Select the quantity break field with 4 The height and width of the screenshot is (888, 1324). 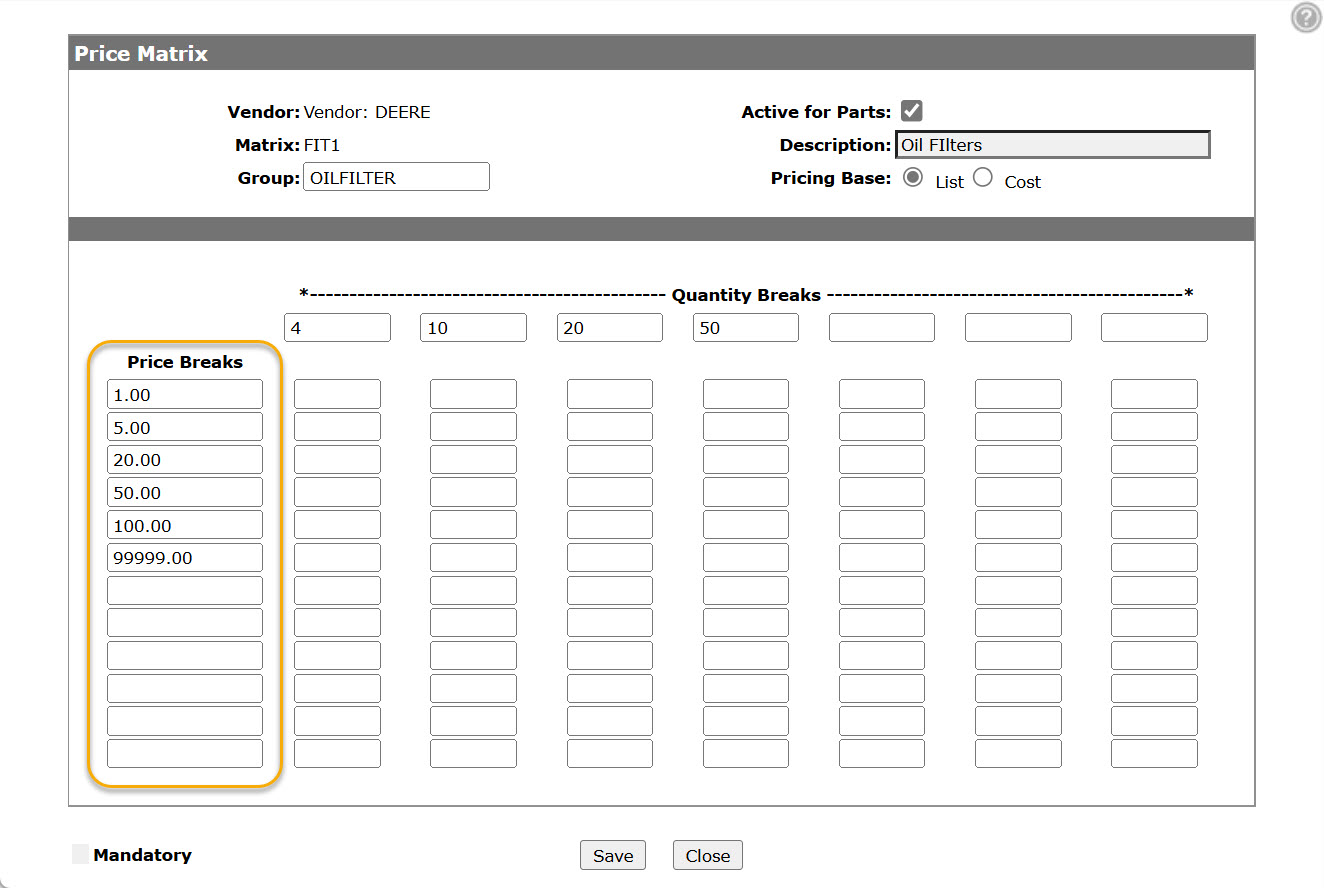337,327
